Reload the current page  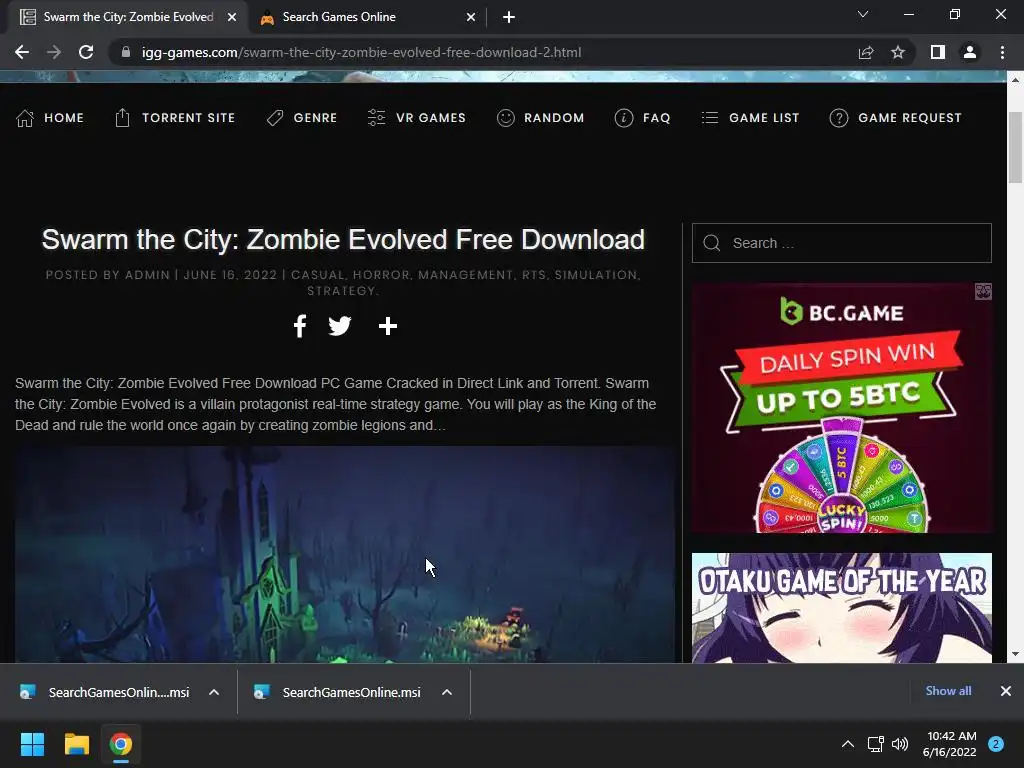tap(86, 52)
